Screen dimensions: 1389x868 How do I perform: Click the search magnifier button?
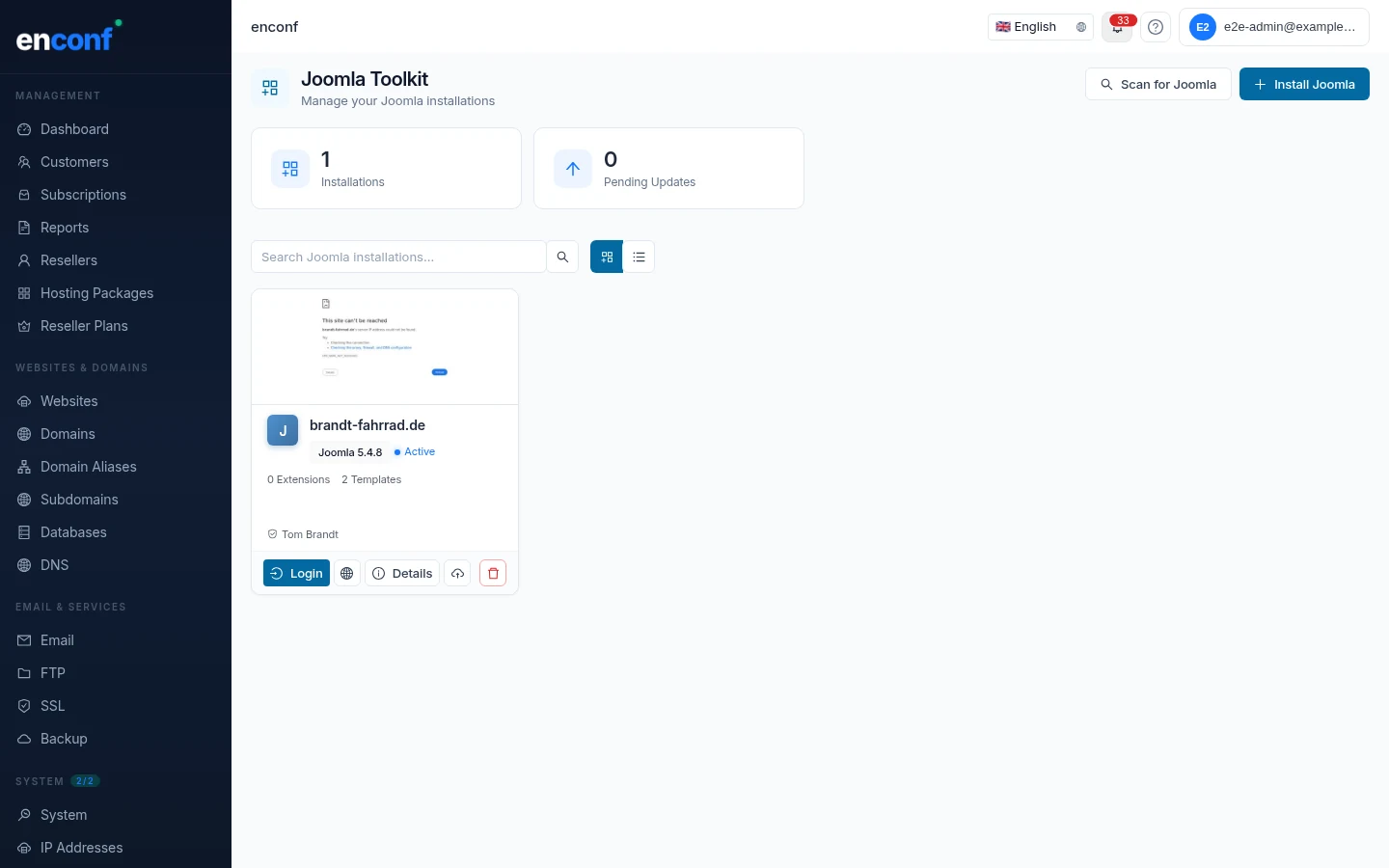click(562, 257)
